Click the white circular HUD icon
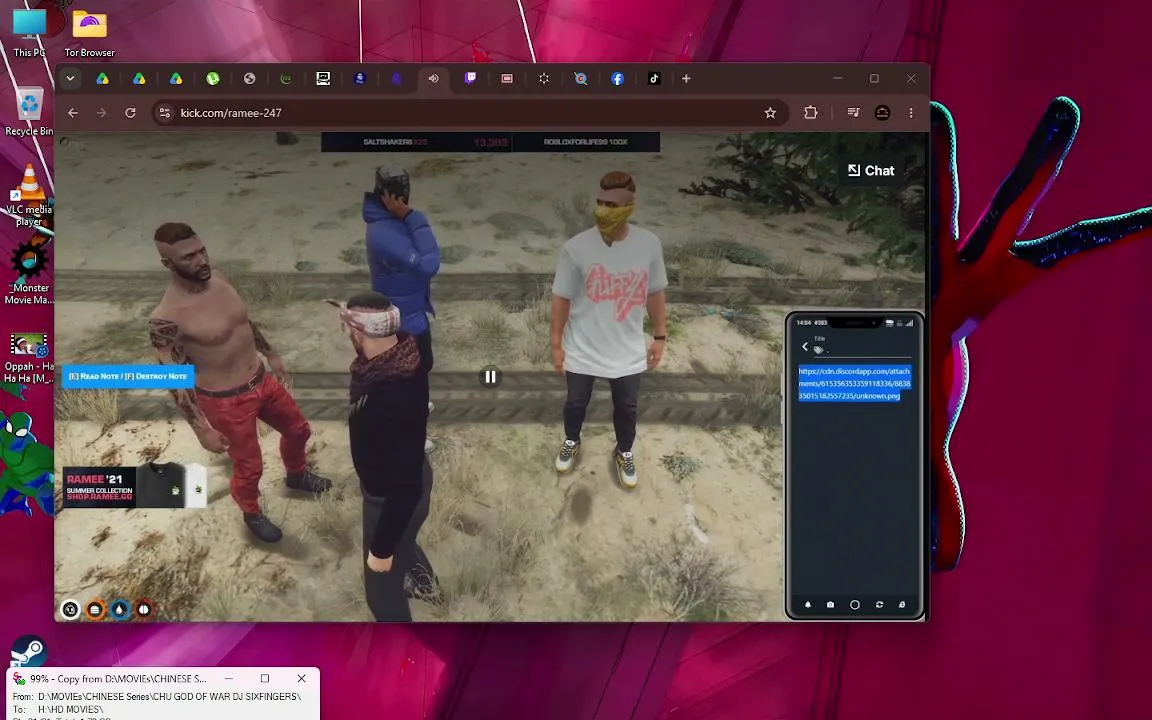 (x=70, y=609)
